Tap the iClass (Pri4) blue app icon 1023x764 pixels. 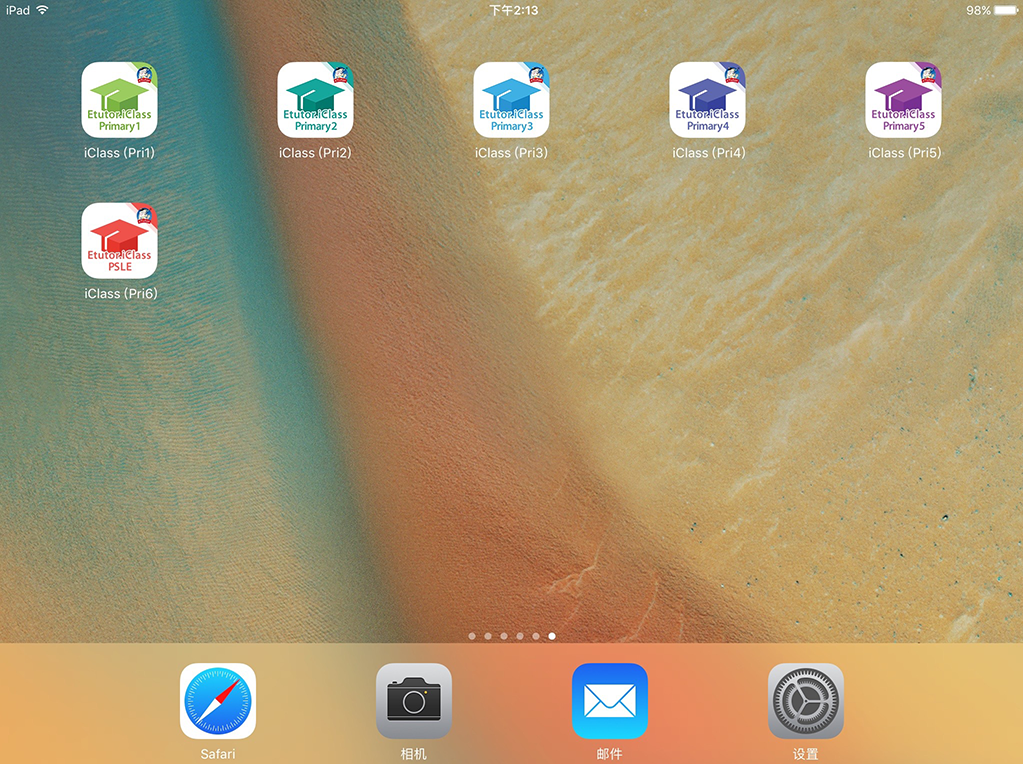(x=707, y=100)
